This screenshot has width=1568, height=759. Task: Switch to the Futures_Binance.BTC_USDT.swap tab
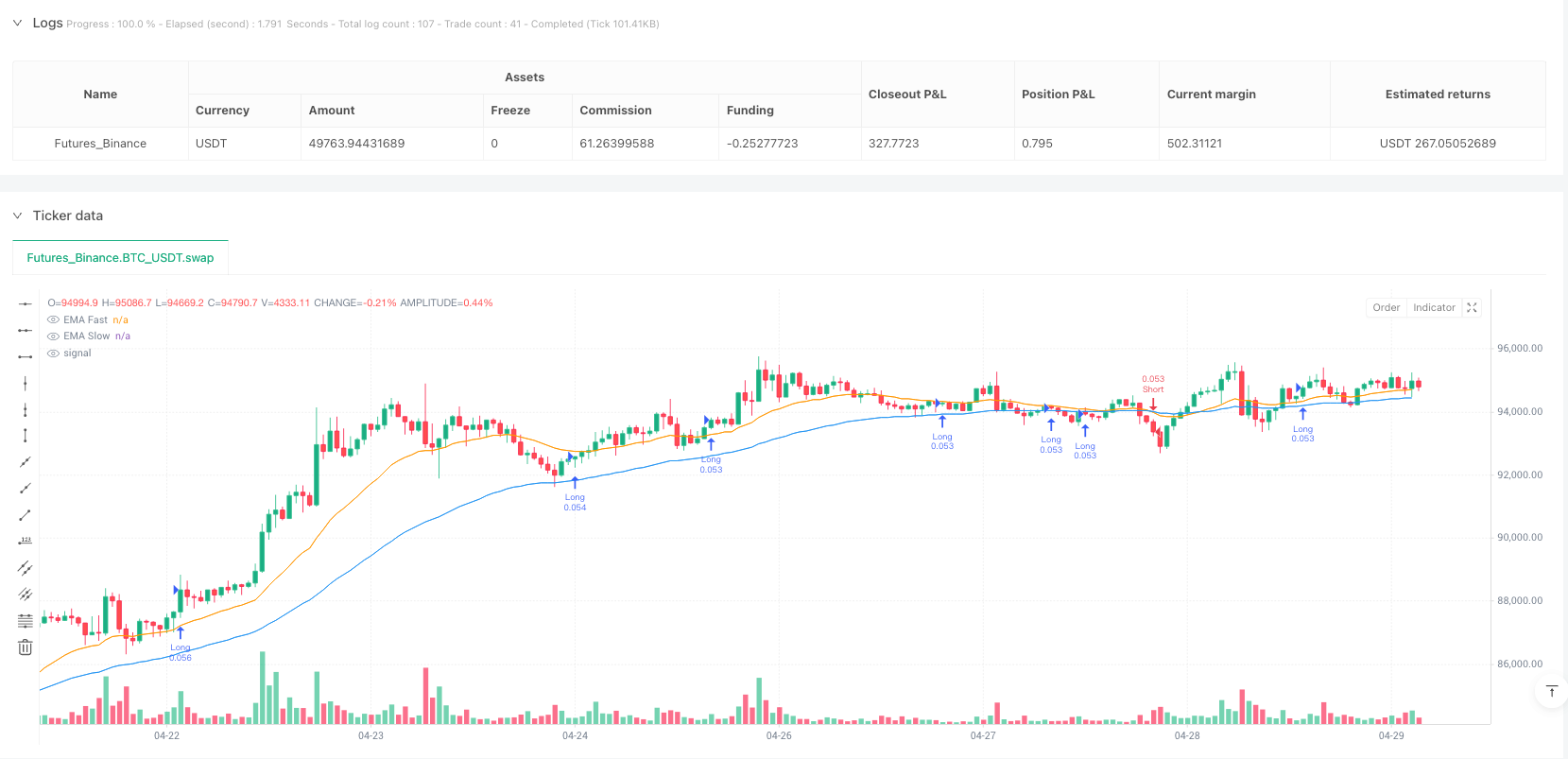pos(120,257)
